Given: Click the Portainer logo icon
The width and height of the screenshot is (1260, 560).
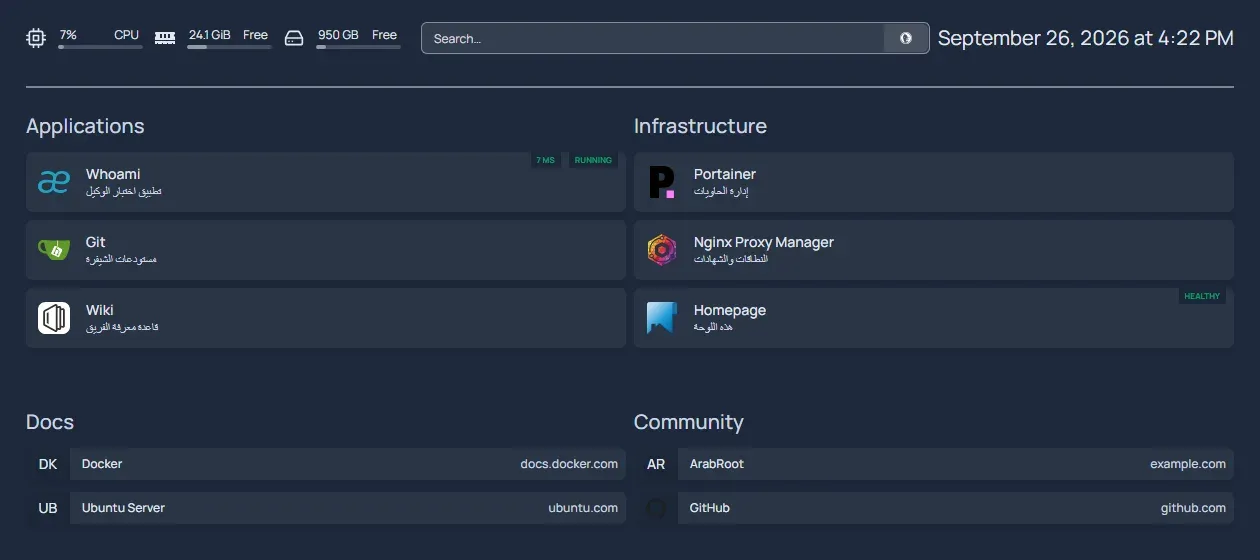Looking at the screenshot, I should tap(662, 182).
